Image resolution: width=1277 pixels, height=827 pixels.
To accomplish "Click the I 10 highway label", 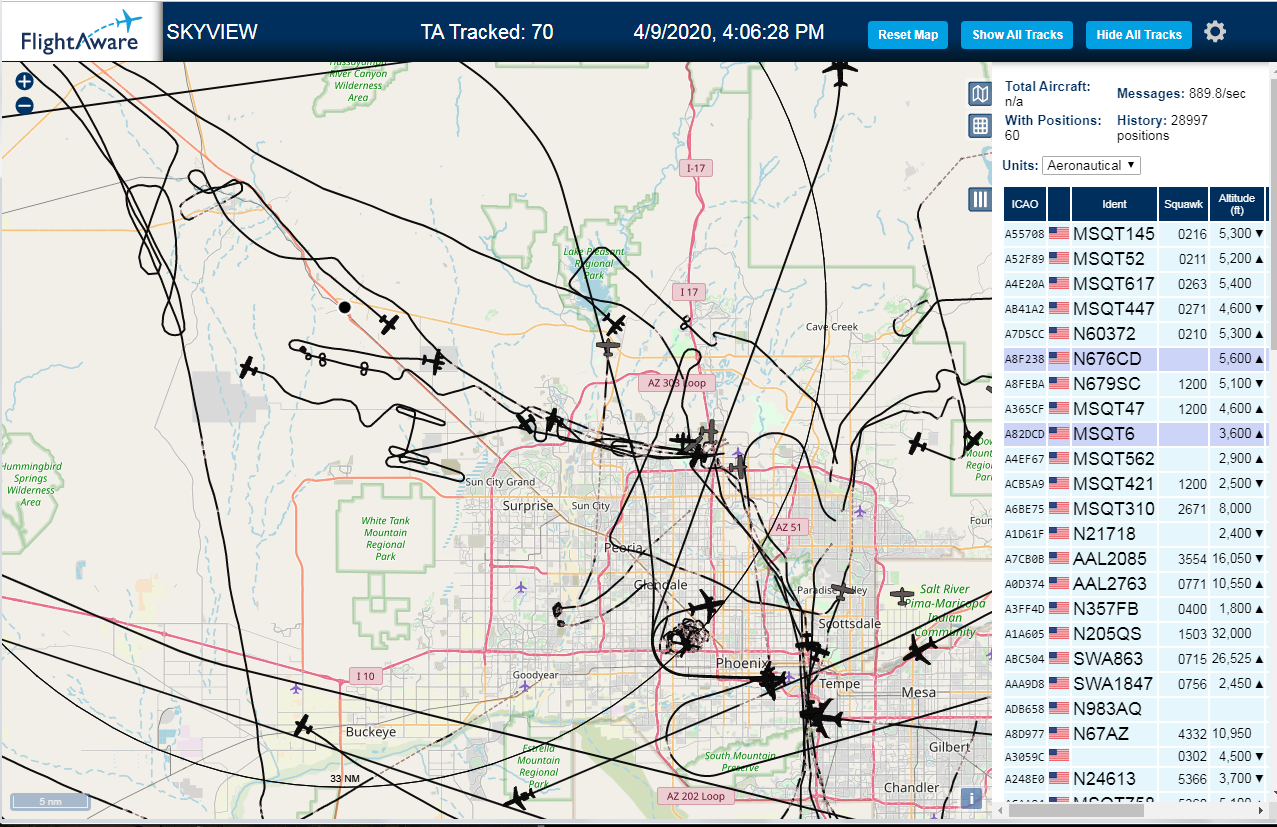I will click(365, 677).
